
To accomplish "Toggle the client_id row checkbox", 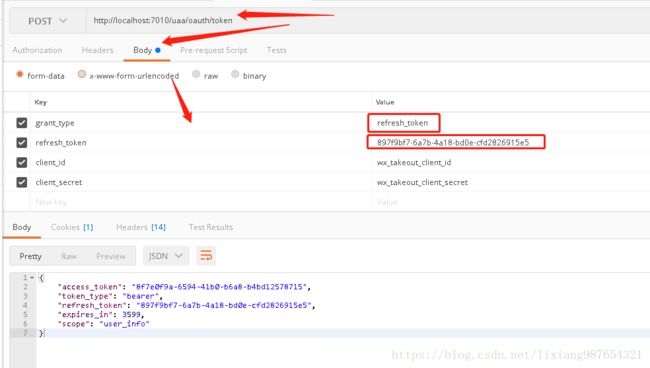I will (22, 162).
